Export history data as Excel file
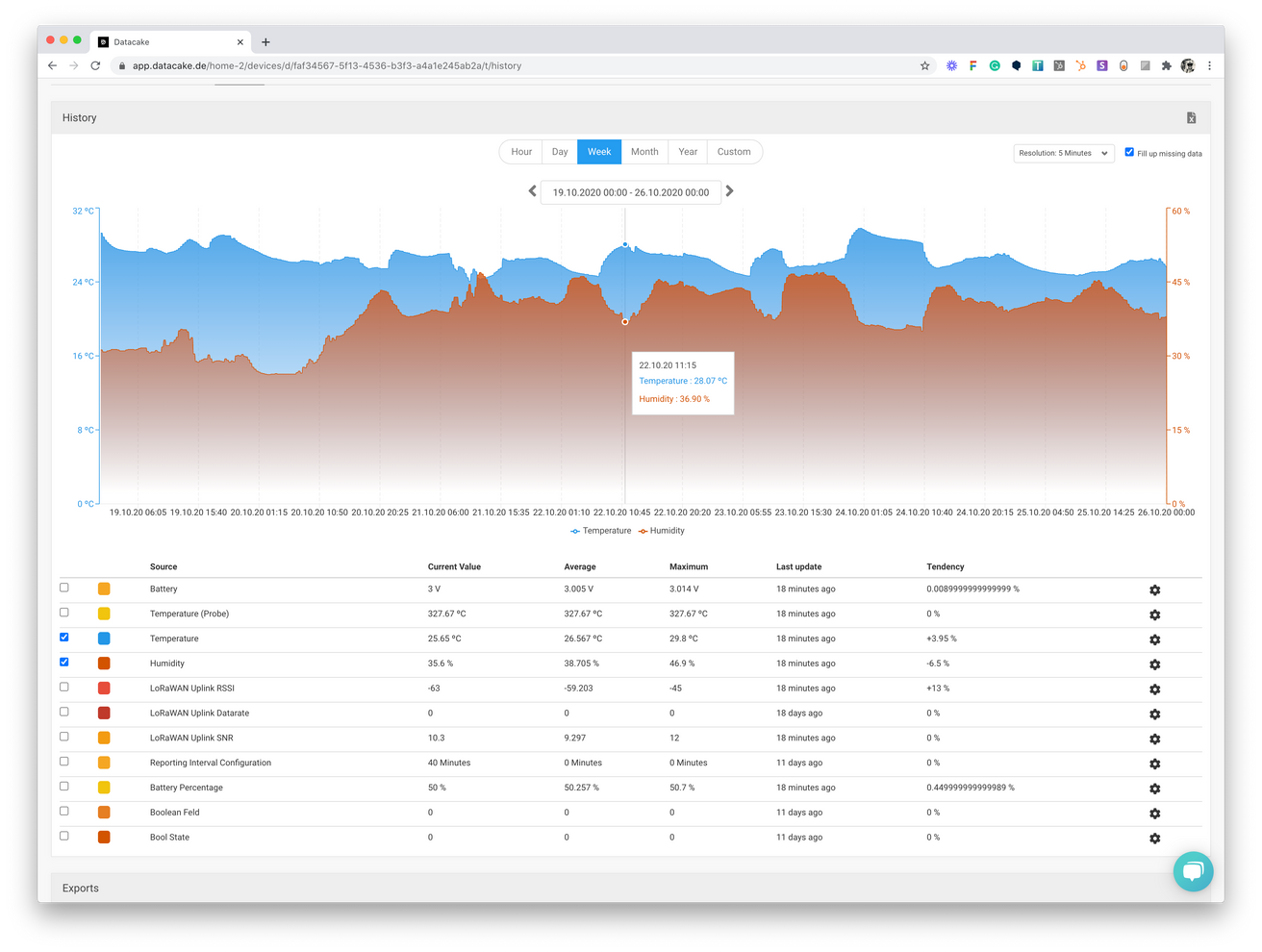The image size is (1262, 952). pyautogui.click(x=1191, y=116)
